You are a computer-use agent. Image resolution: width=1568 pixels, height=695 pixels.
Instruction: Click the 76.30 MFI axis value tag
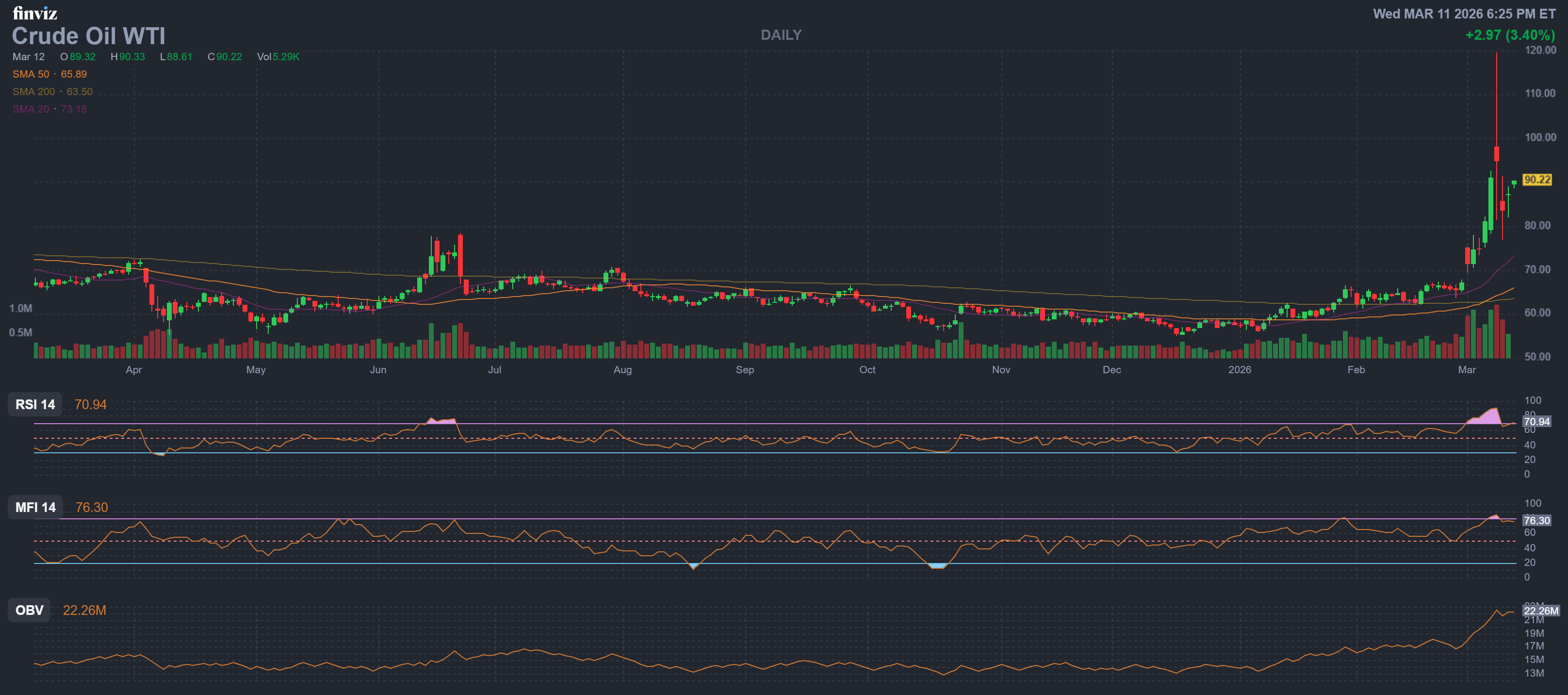tap(1536, 520)
